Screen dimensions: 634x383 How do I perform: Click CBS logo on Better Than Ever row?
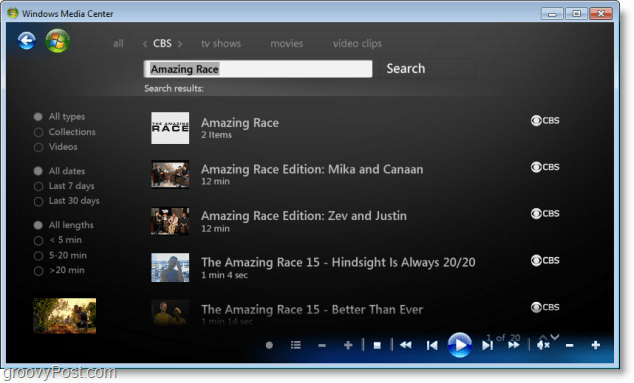point(545,307)
